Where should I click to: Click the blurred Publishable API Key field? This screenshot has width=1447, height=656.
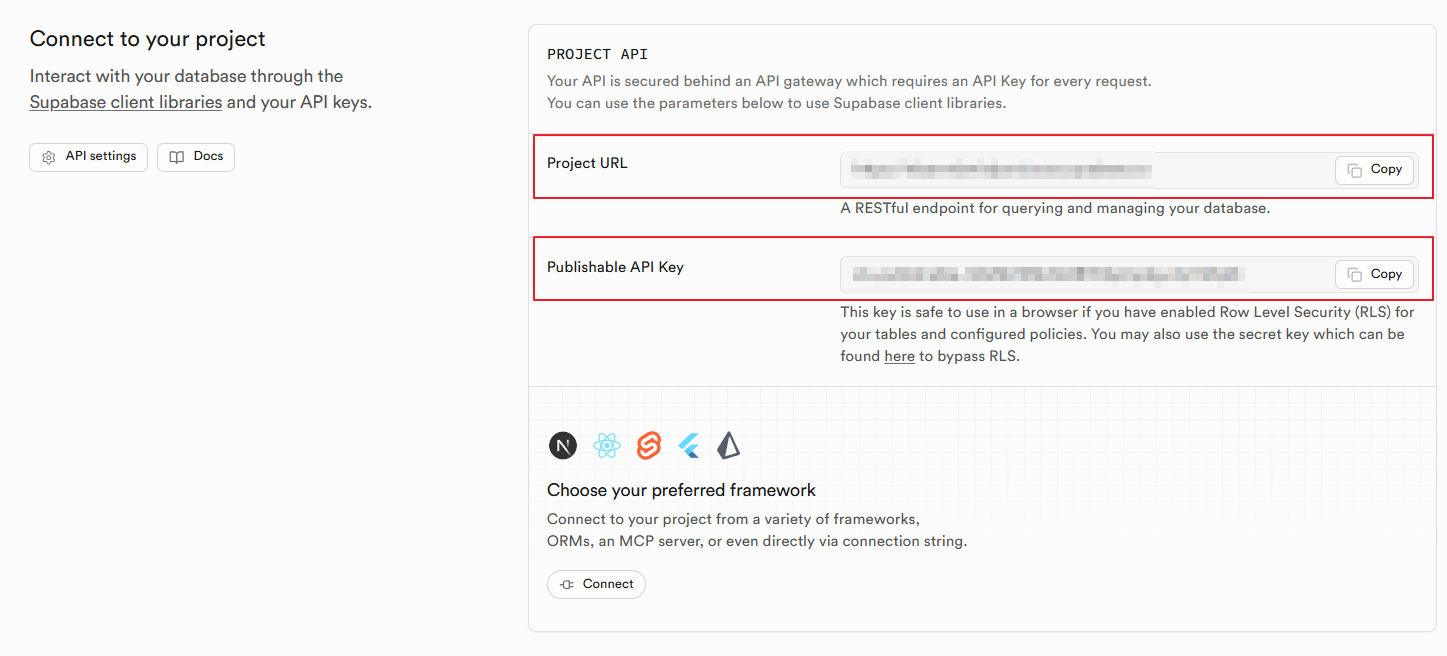(x=1040, y=273)
